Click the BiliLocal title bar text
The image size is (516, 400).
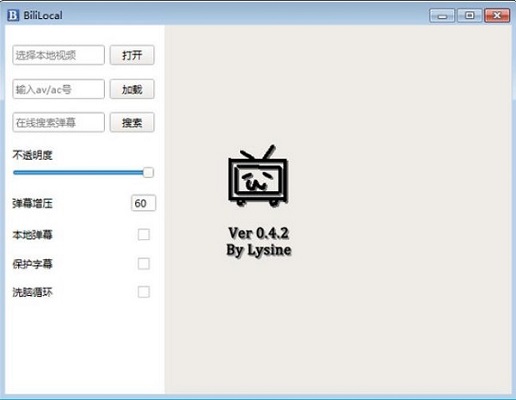(43, 15)
